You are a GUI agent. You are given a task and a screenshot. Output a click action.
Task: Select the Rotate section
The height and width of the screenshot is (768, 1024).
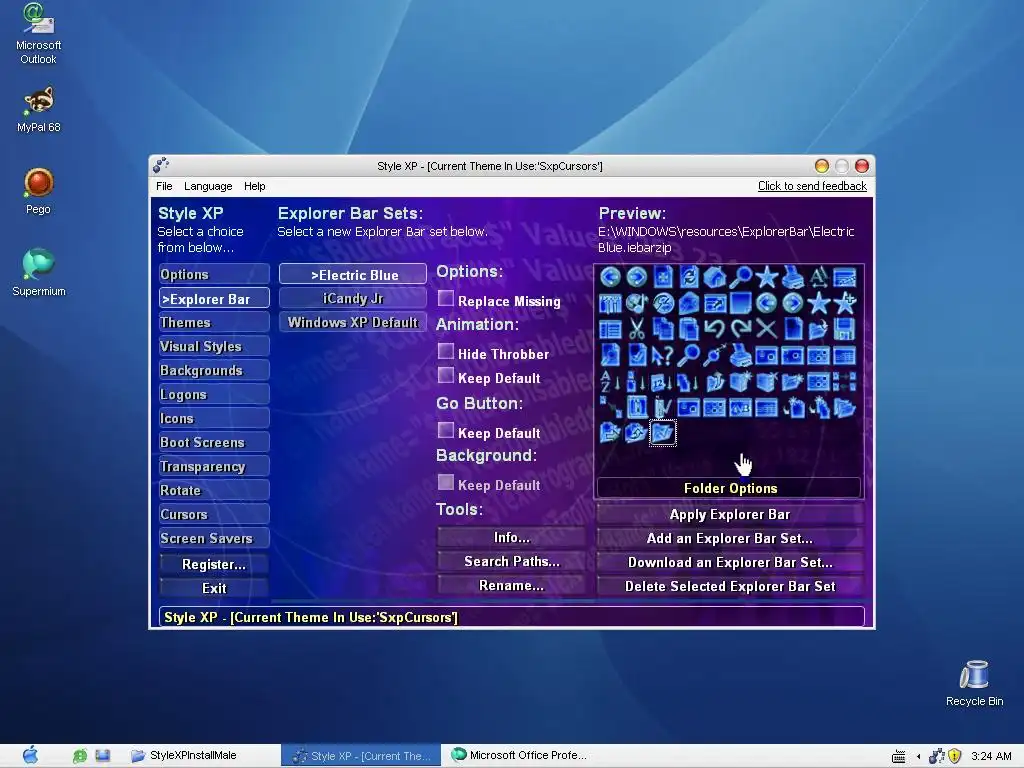coord(214,490)
